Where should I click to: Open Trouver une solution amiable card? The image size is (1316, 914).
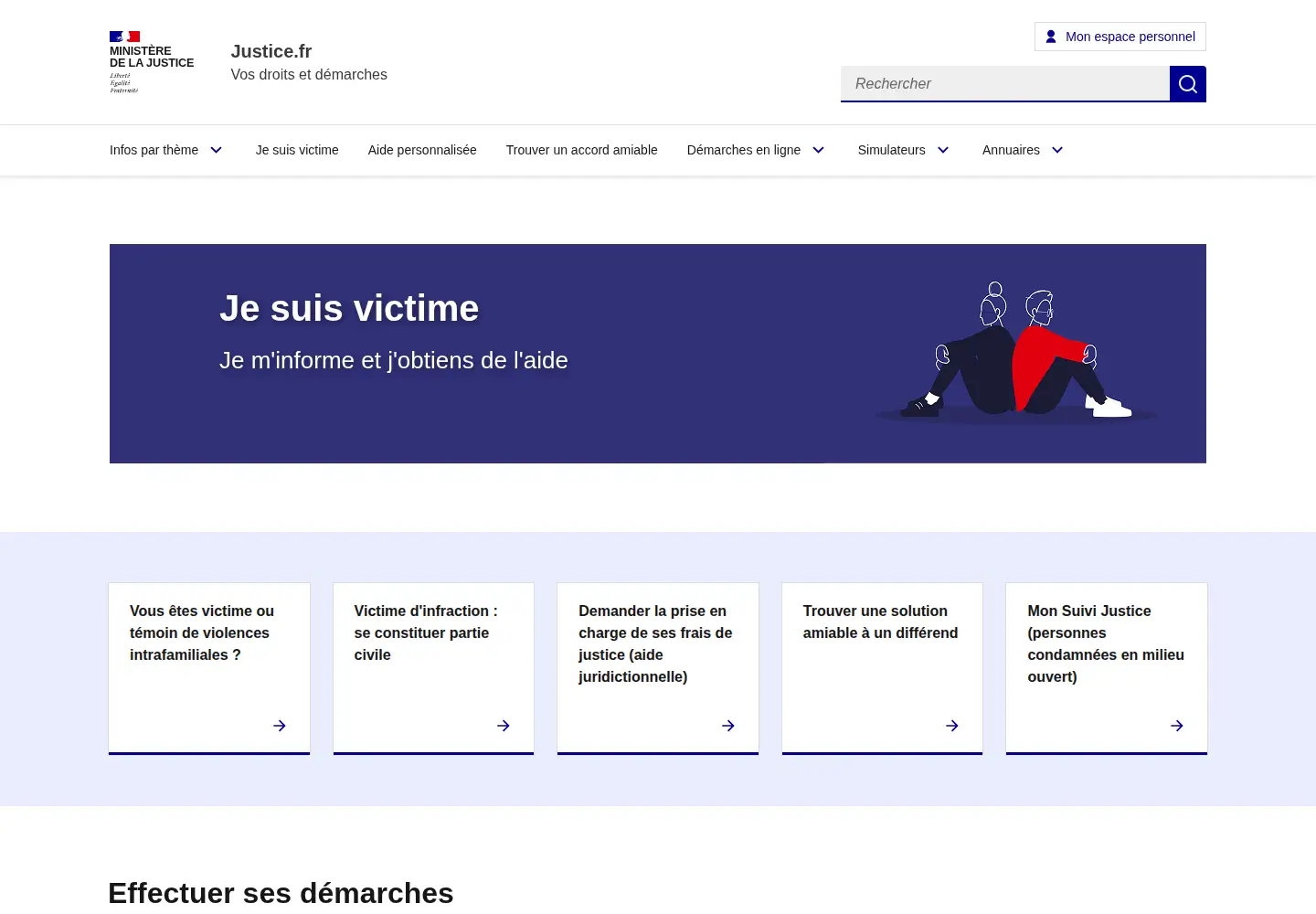pyautogui.click(x=882, y=668)
